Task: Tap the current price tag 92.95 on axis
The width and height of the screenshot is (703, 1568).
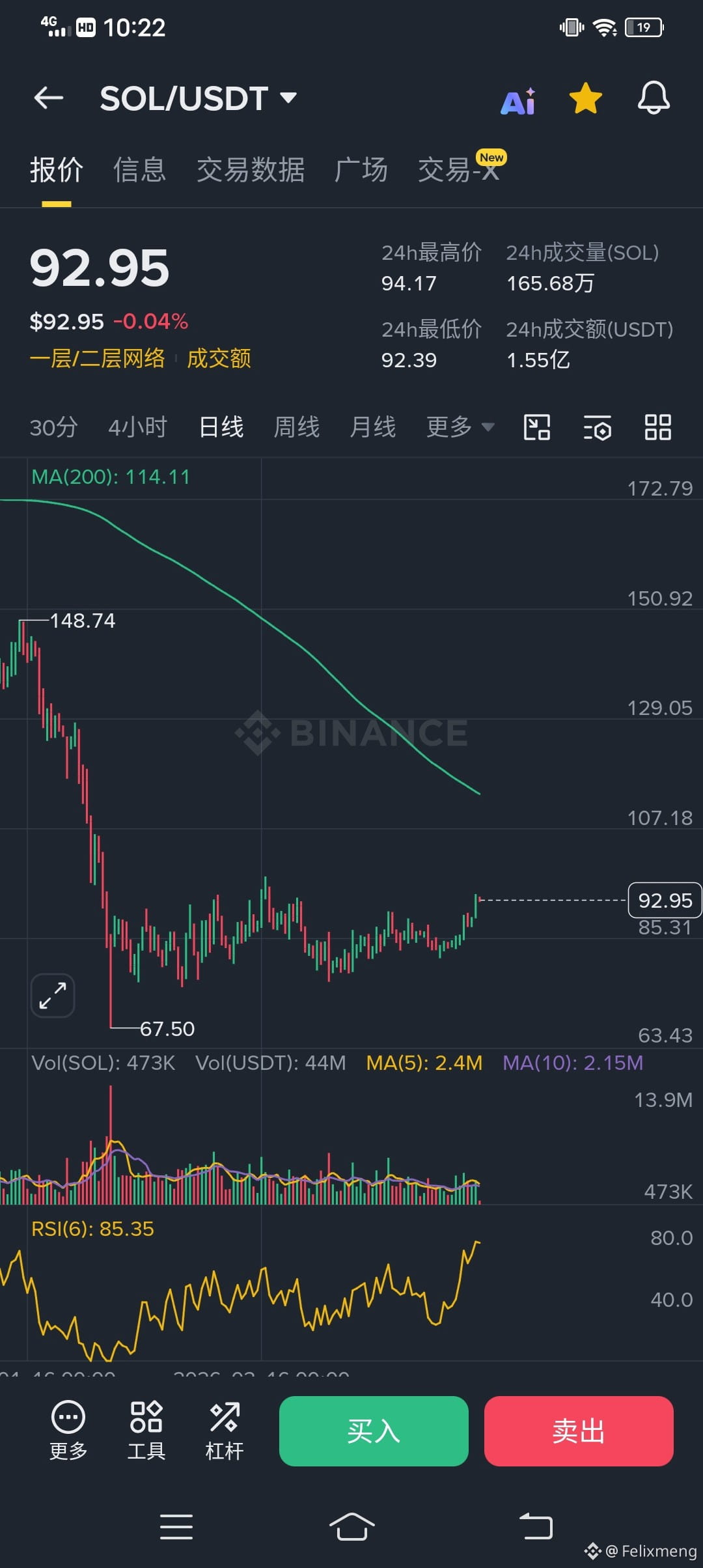Action: click(665, 901)
